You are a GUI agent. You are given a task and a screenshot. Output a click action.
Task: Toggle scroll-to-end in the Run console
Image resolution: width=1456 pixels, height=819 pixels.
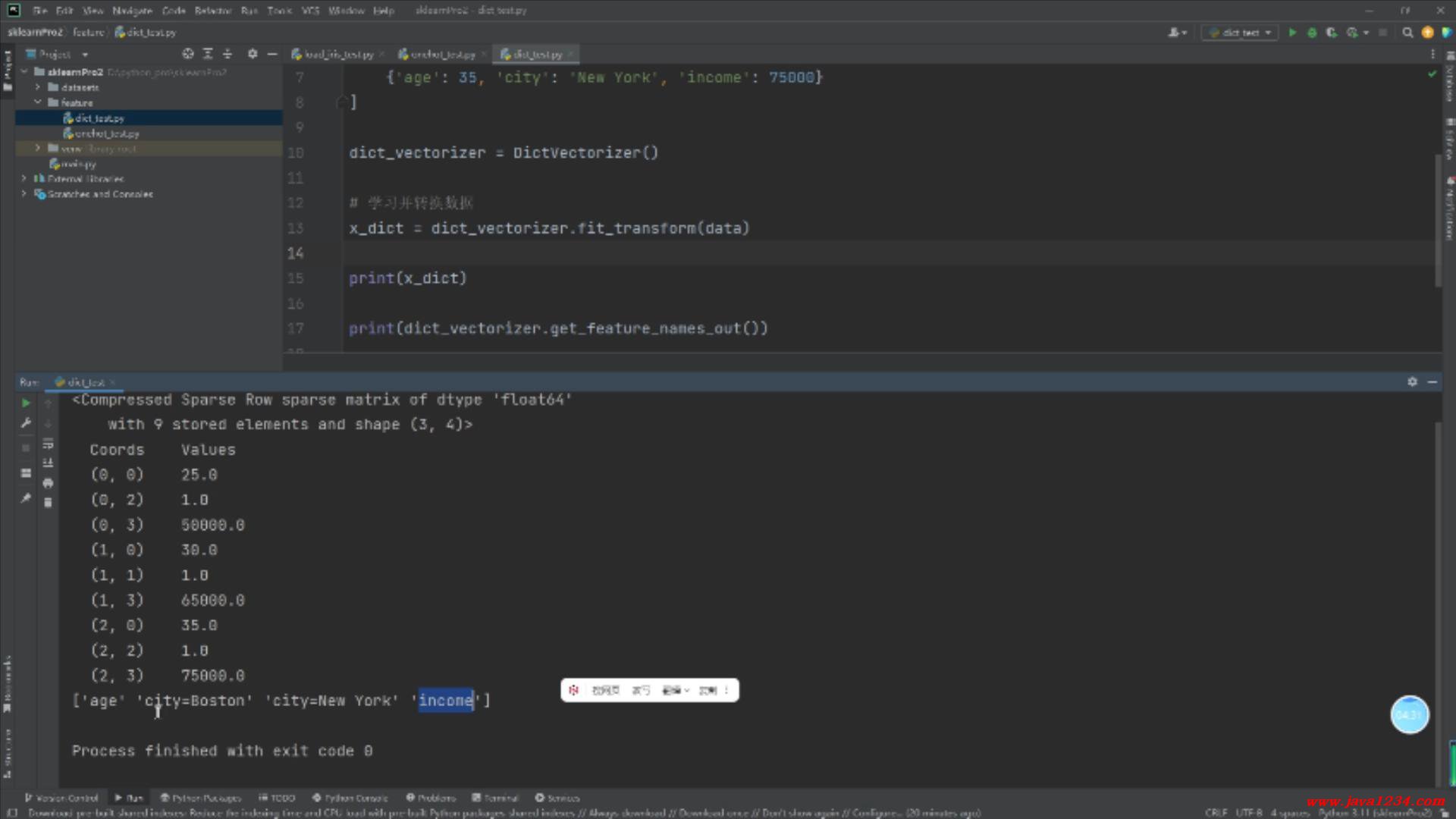click(x=48, y=463)
